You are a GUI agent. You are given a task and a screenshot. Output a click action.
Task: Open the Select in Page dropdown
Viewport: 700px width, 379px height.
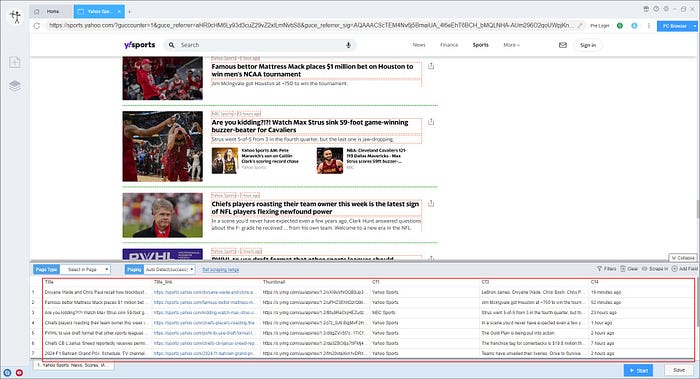tap(85, 270)
